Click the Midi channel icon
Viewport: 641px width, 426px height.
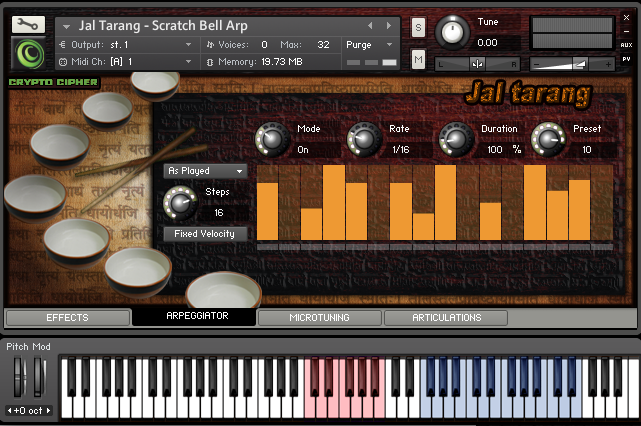(x=63, y=62)
